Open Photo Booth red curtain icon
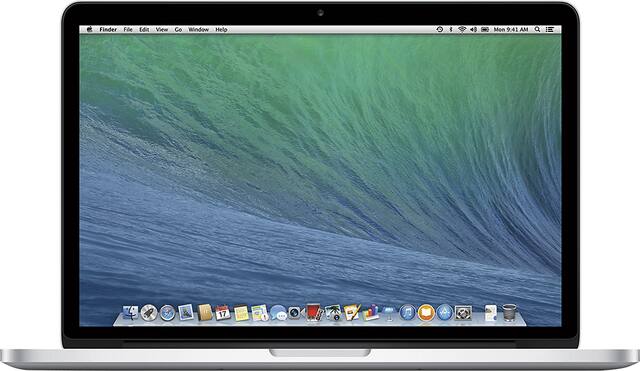The image size is (640, 371). [x=314, y=313]
